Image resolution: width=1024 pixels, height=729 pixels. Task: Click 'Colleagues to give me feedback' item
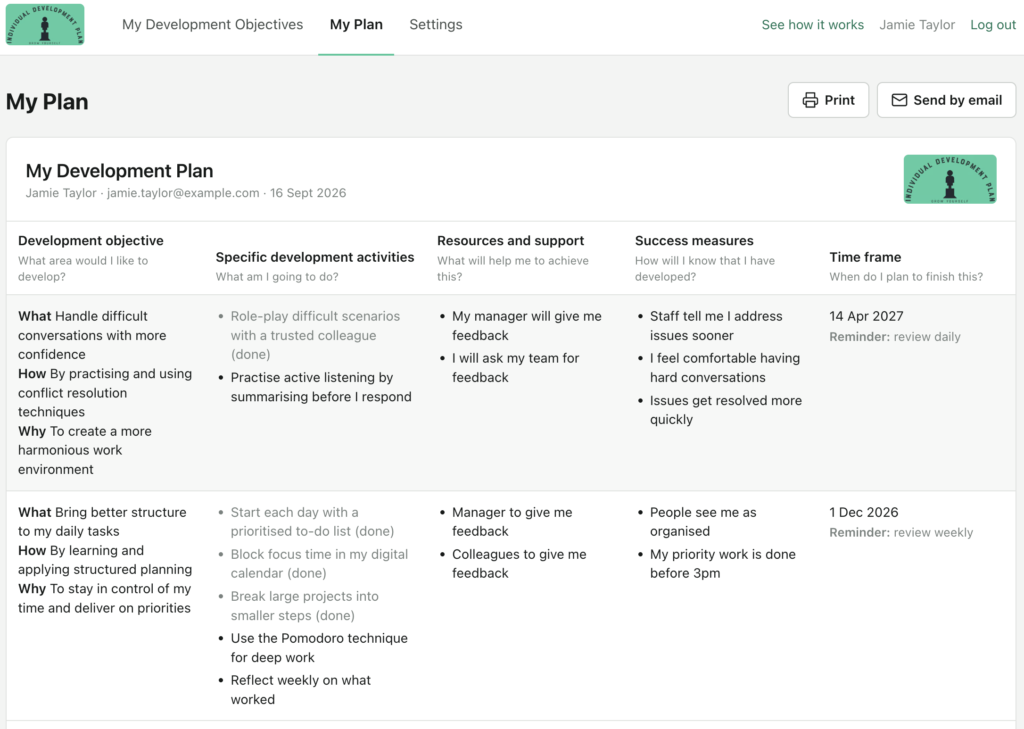[x=519, y=563]
